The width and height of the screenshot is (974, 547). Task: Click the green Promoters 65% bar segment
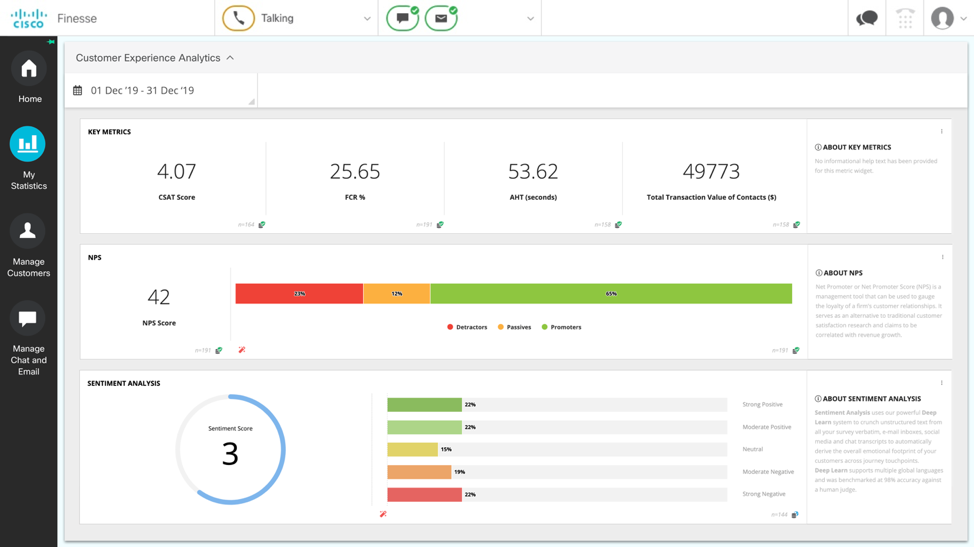(610, 294)
